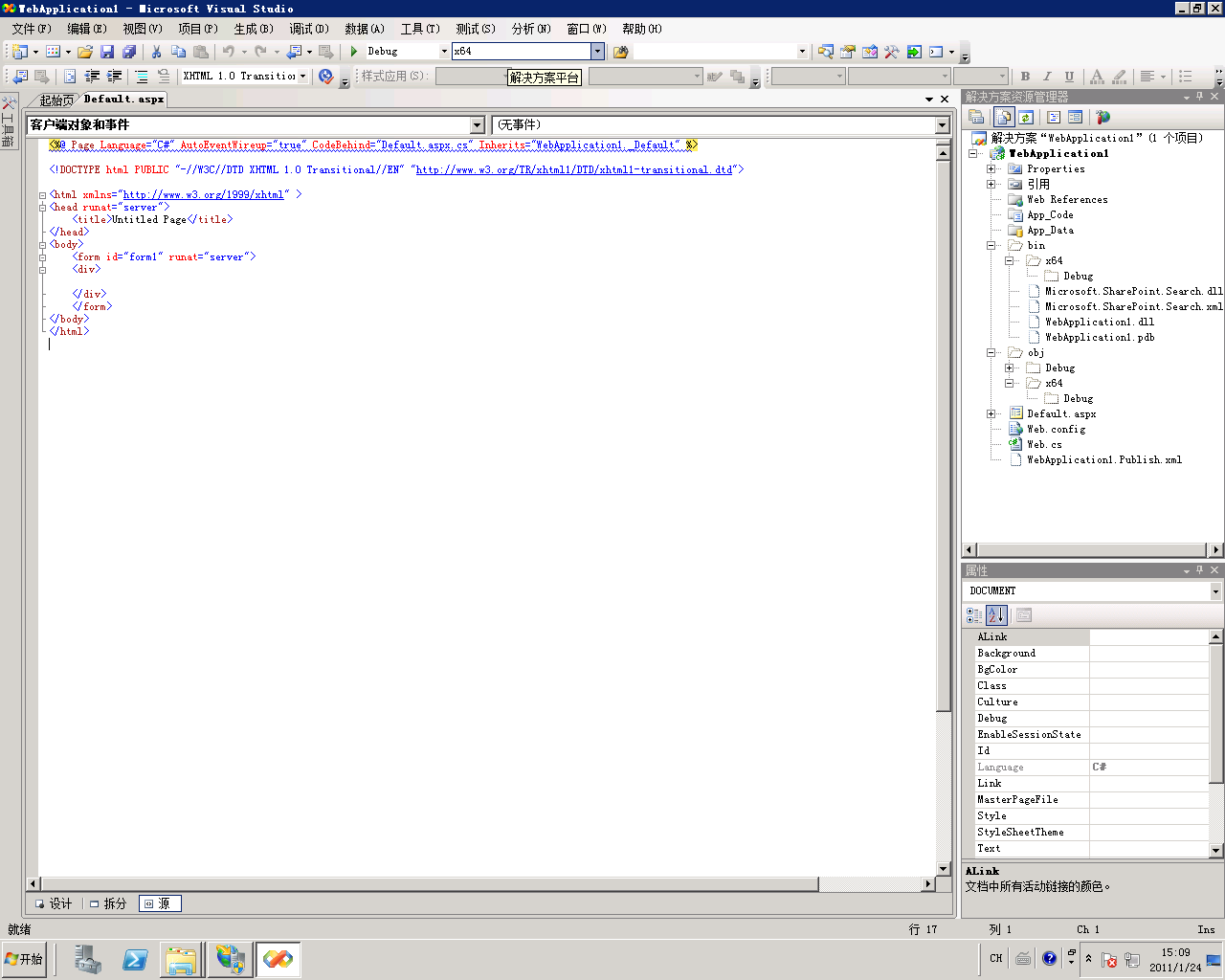This screenshot has width=1225, height=980.
Task: Expand the Default.aspx node in Solution Explorer
Action: point(991,413)
